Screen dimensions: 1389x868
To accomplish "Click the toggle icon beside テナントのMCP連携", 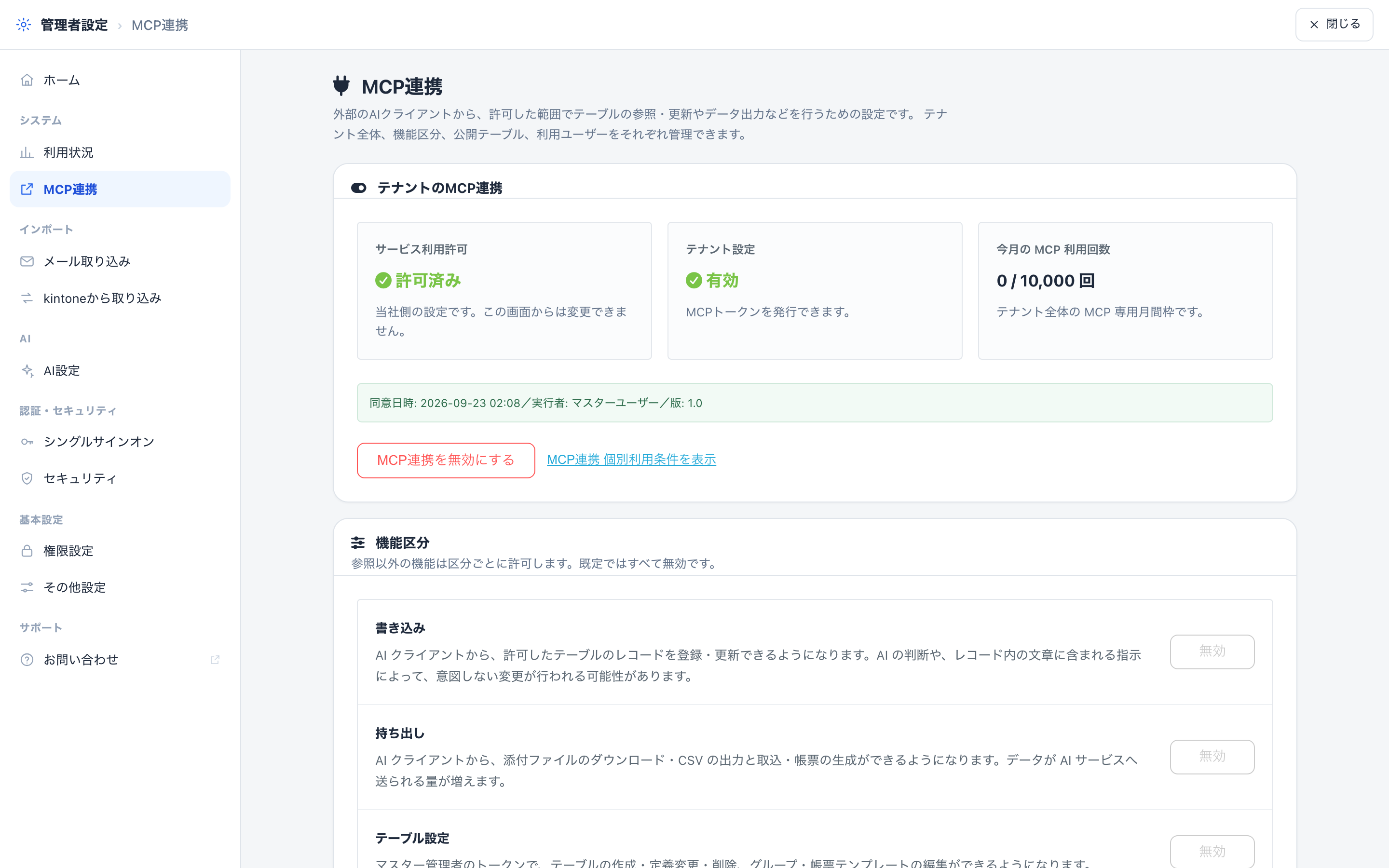I will [359, 188].
